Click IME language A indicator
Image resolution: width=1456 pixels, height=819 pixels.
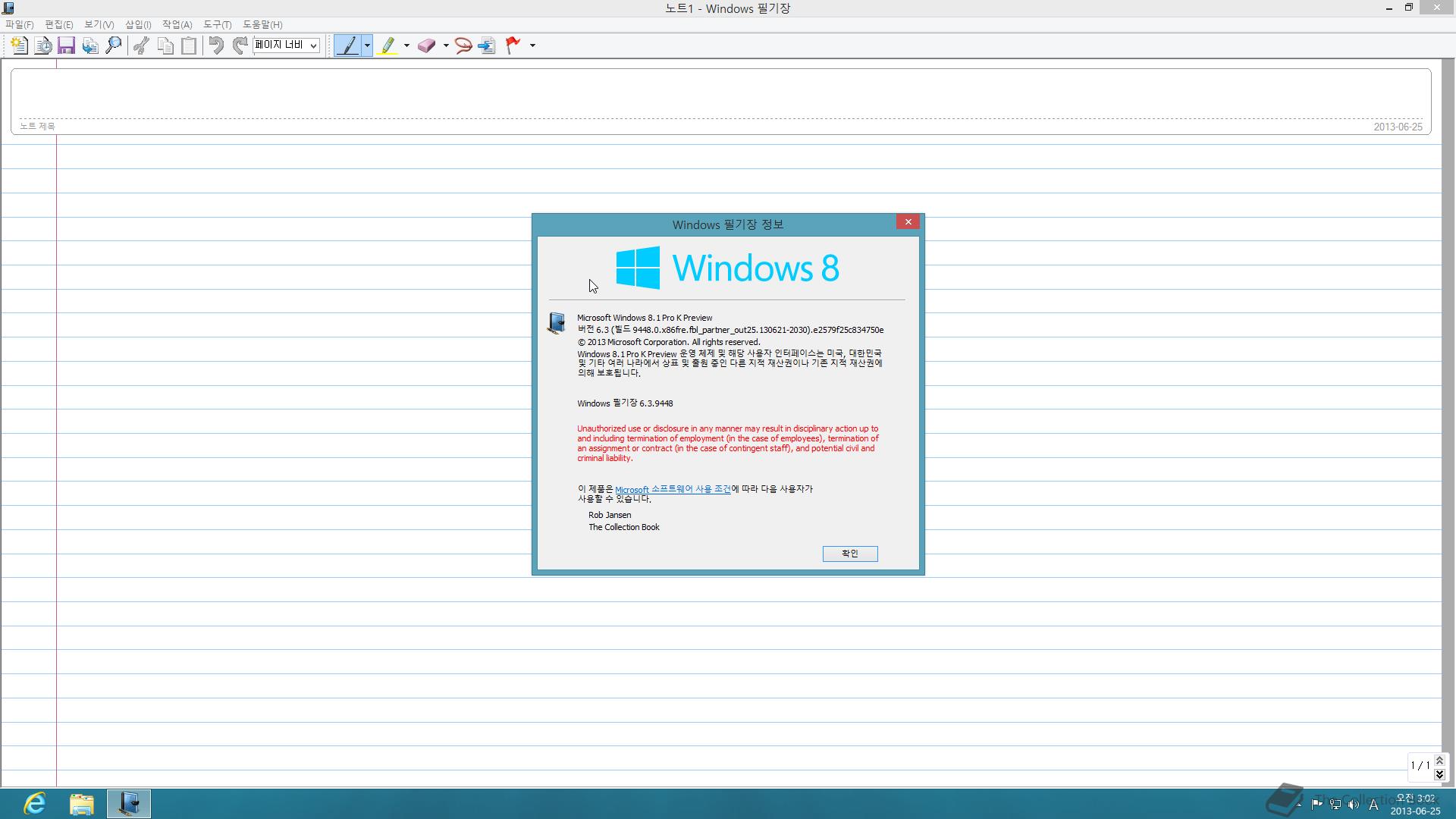1373,805
